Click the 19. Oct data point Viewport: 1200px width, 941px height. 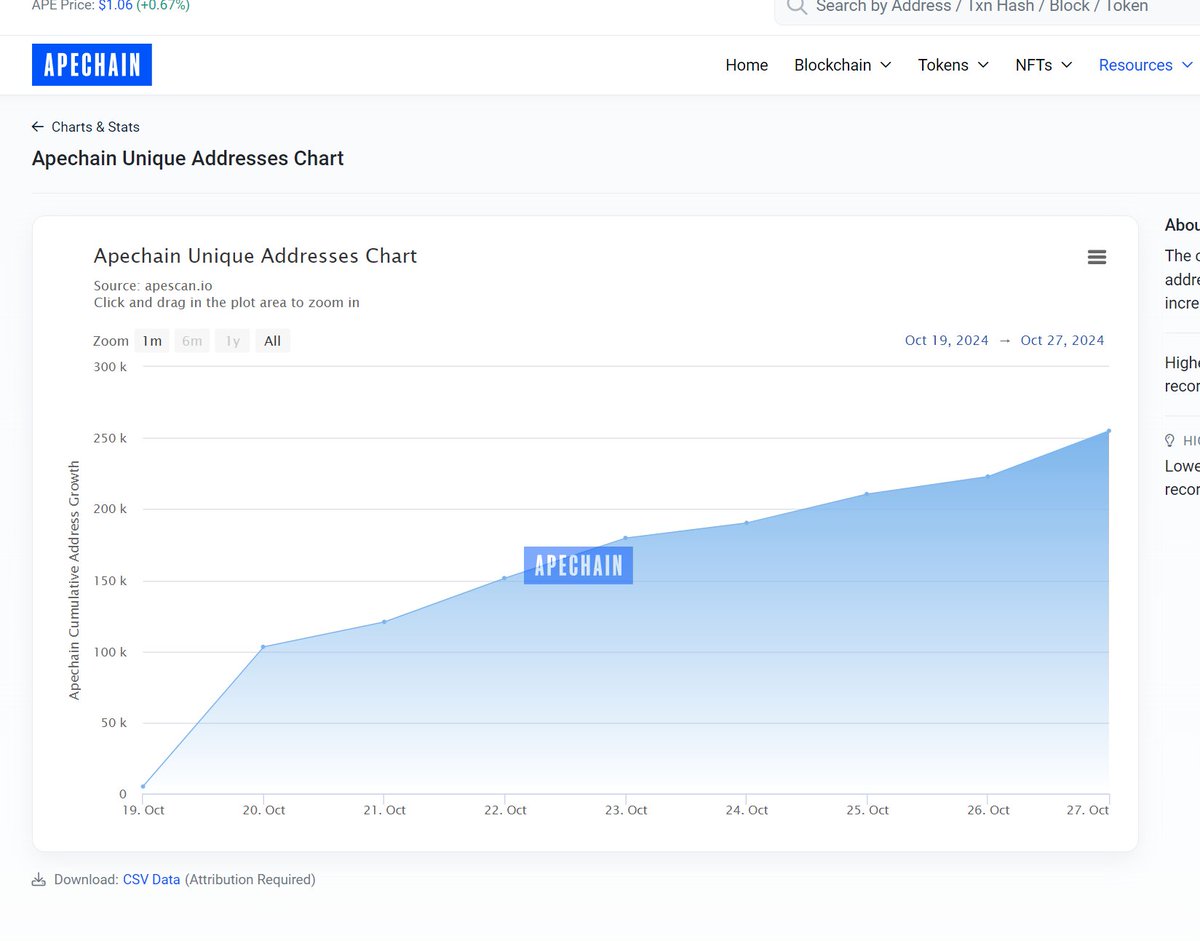(x=143, y=787)
